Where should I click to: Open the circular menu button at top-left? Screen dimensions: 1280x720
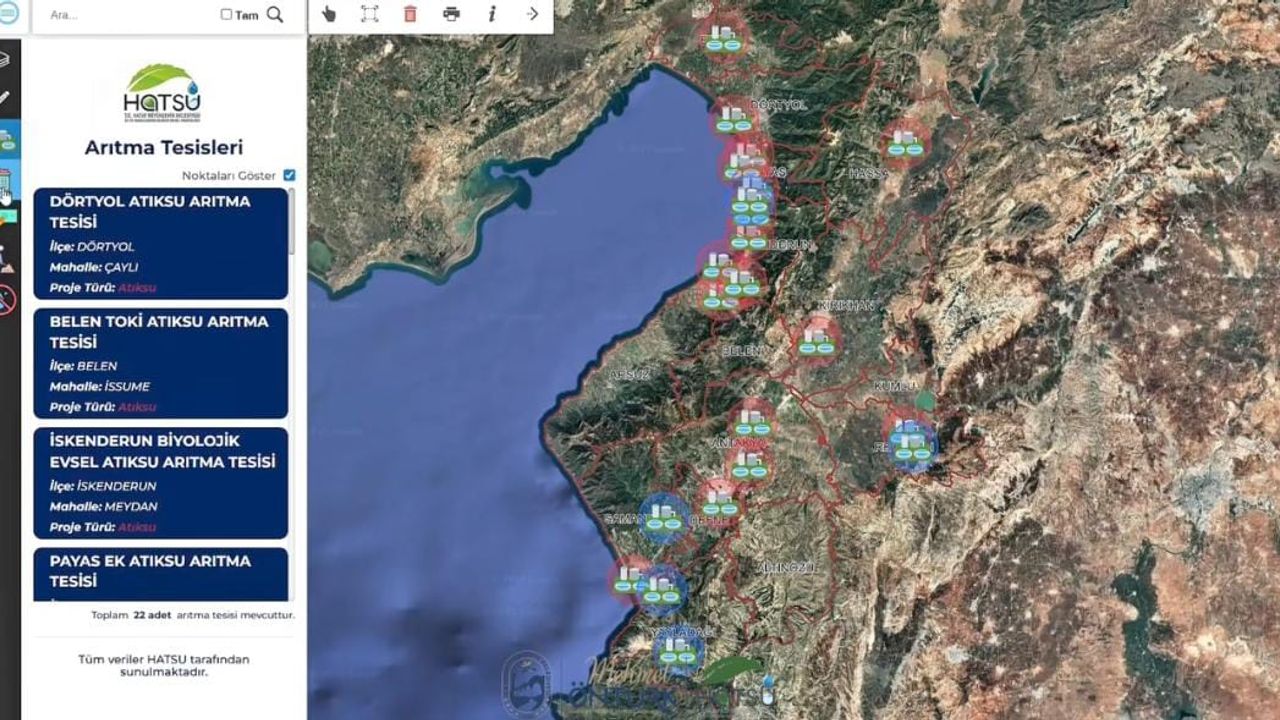point(9,14)
